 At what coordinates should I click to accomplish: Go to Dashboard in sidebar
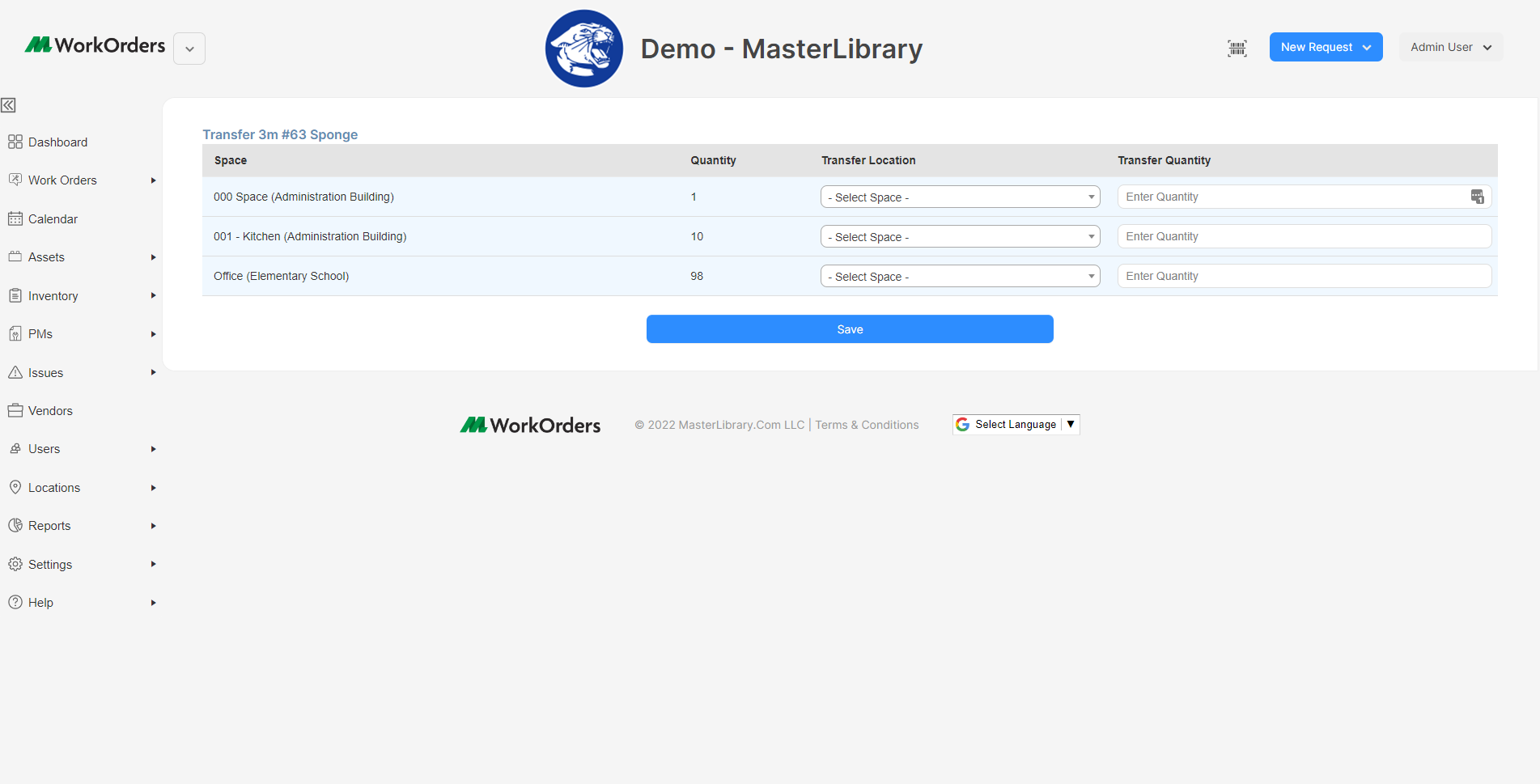click(57, 142)
